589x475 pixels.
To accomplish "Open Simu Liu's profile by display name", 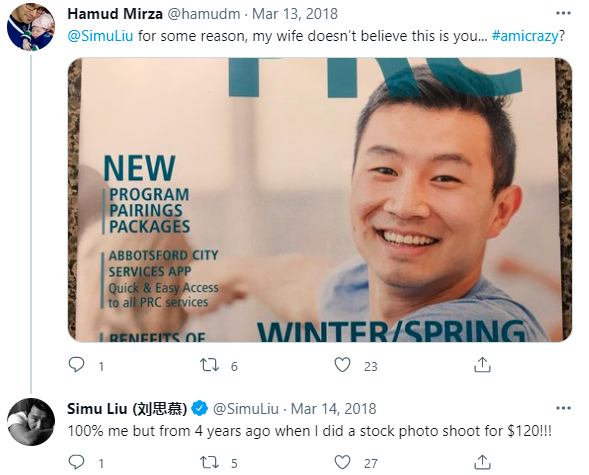I will (x=127, y=409).
